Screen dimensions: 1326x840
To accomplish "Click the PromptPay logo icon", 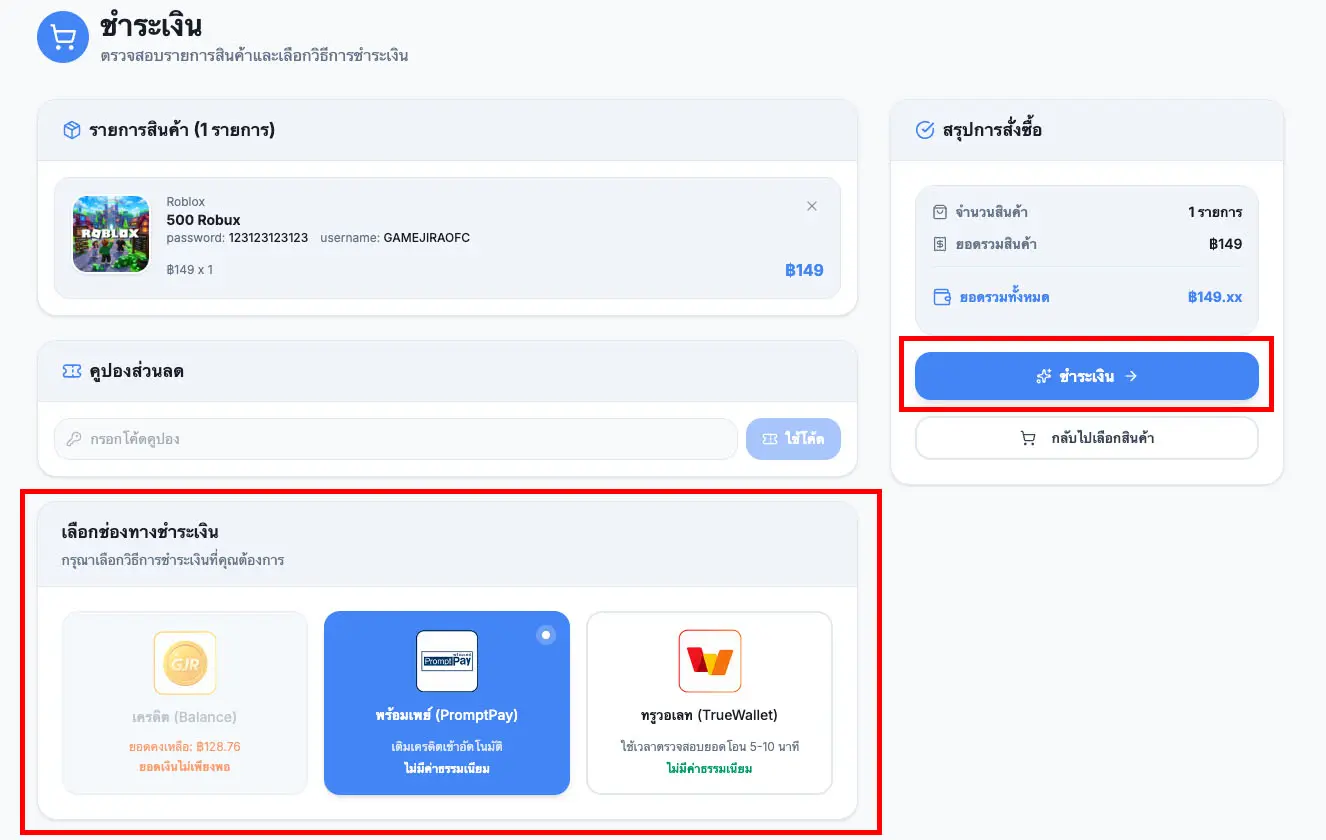I will coord(447,661).
